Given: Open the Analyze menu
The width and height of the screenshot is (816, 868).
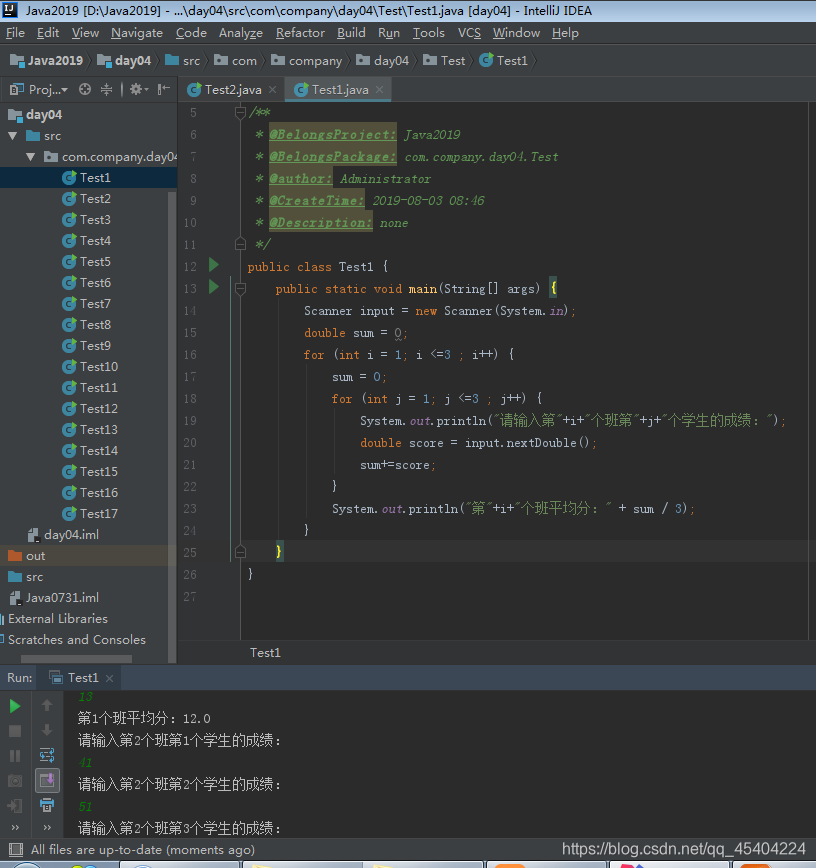Looking at the screenshot, I should [241, 33].
